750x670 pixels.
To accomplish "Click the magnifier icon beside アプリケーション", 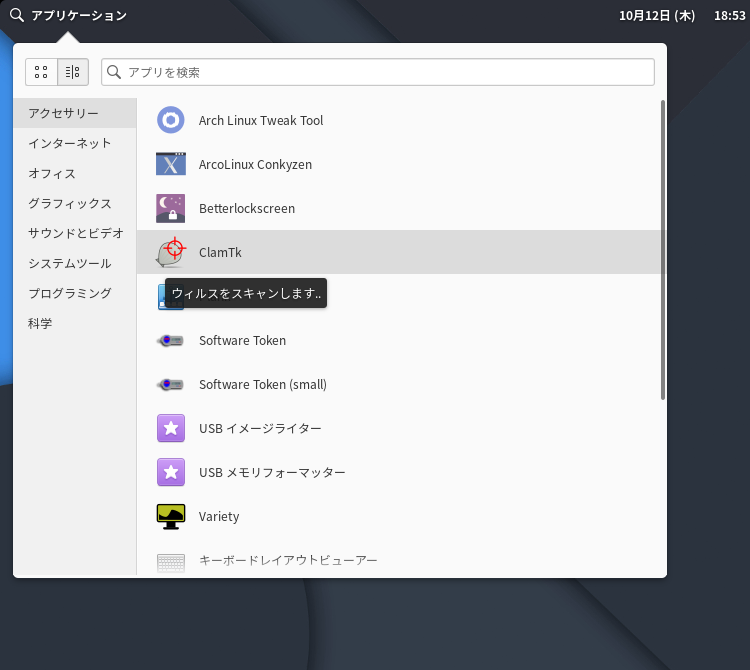I will point(17,15).
